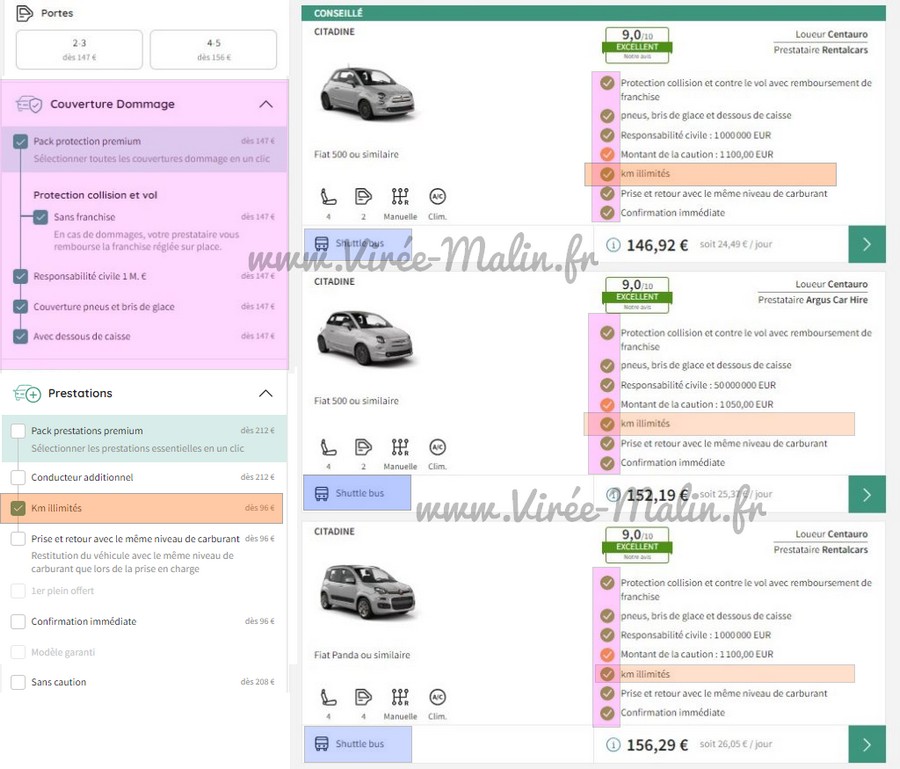Viewport: 900px width, 769px height.
Task: Open the 146,92 € Fiat 500 offer arrow
Action: 866,244
